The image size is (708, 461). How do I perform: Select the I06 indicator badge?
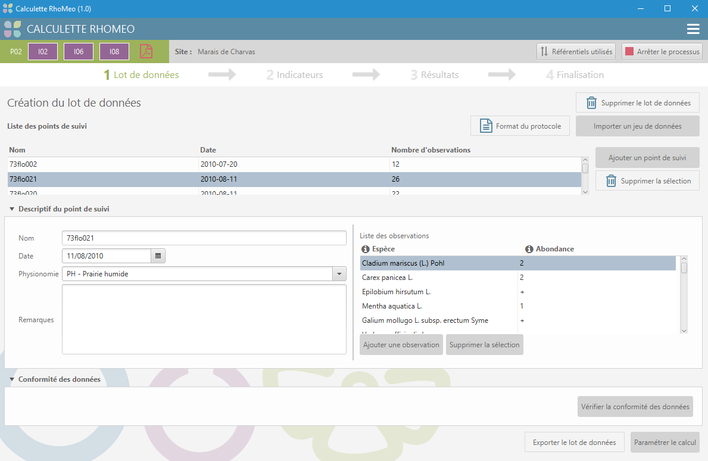click(79, 51)
